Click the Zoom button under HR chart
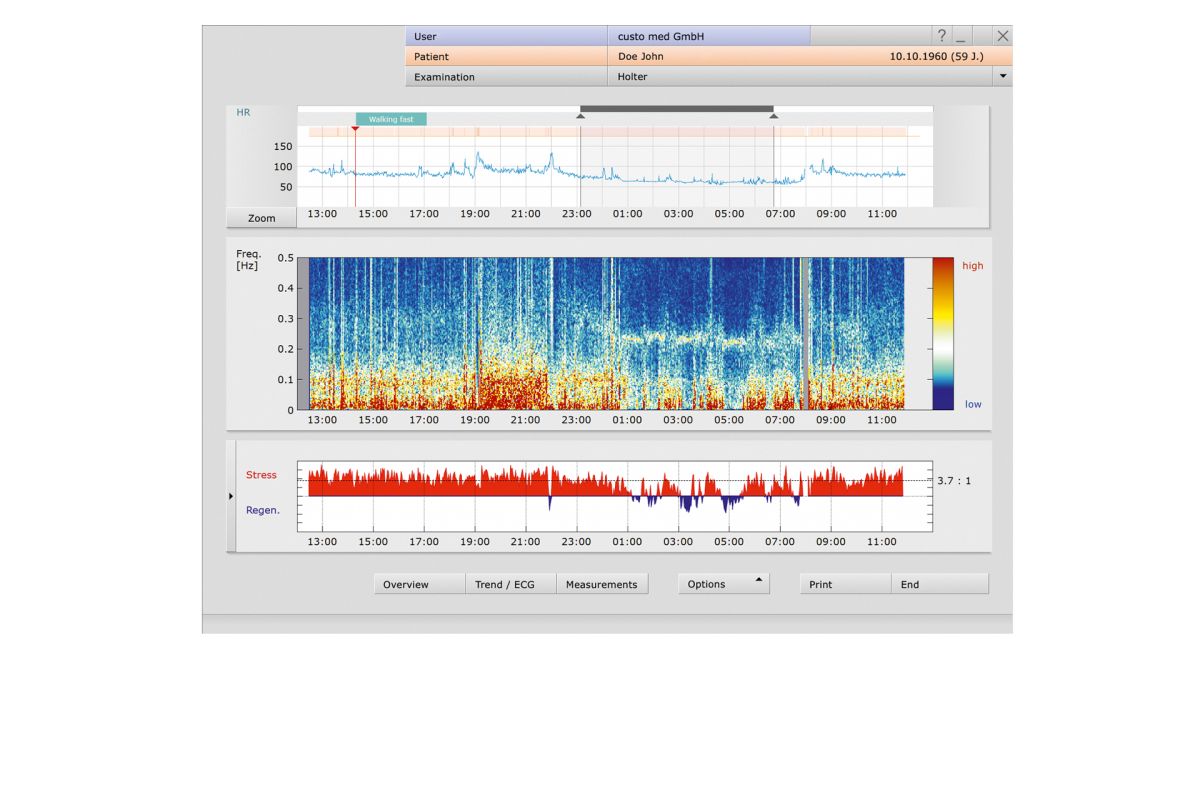 (261, 218)
